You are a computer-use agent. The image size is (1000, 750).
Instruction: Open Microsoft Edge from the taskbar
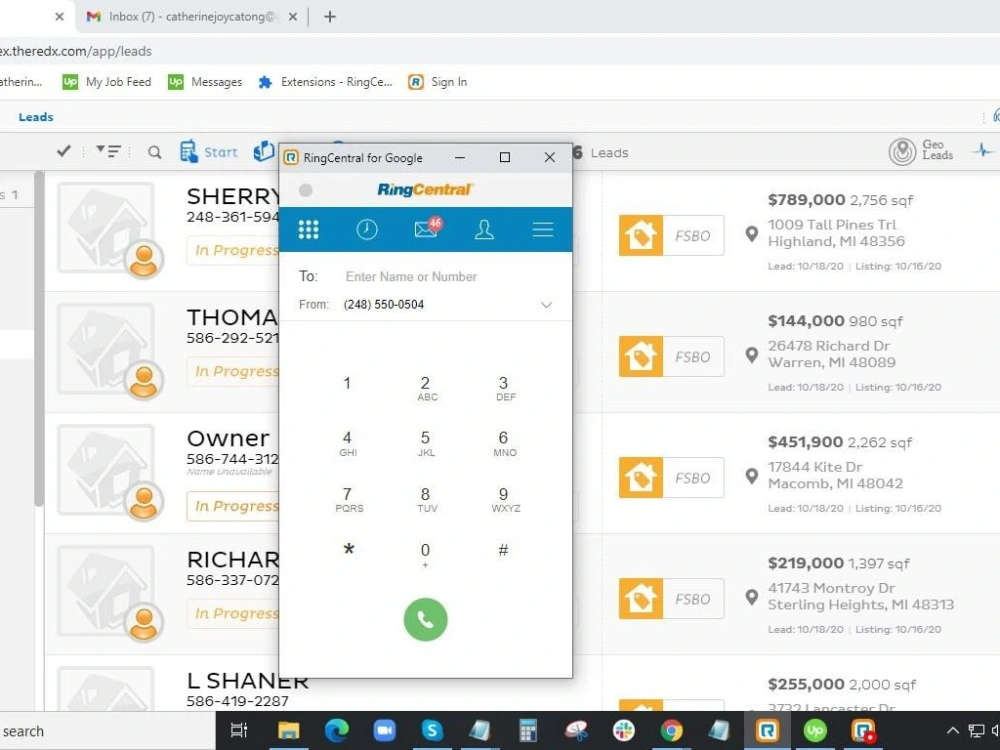point(336,730)
